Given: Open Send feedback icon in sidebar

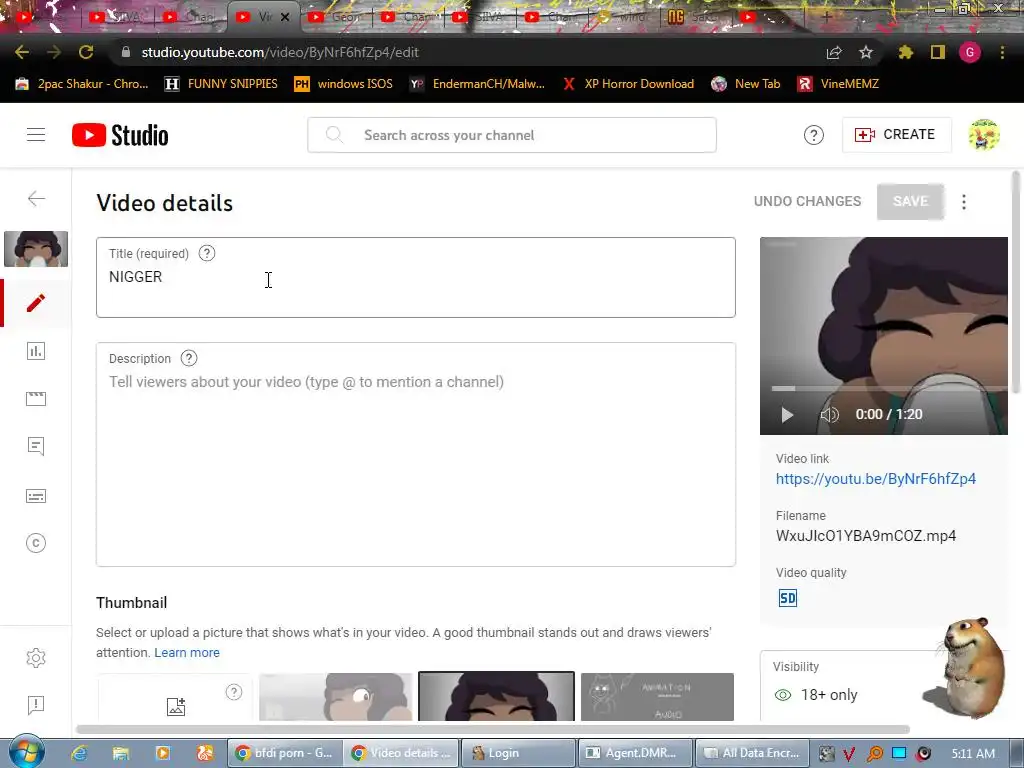Looking at the screenshot, I should pos(36,705).
